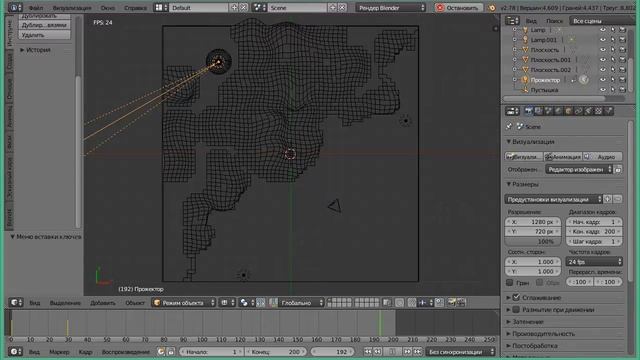
Task: Click the Удалить button in the tool shelf
Action: pyautogui.click(x=44, y=35)
